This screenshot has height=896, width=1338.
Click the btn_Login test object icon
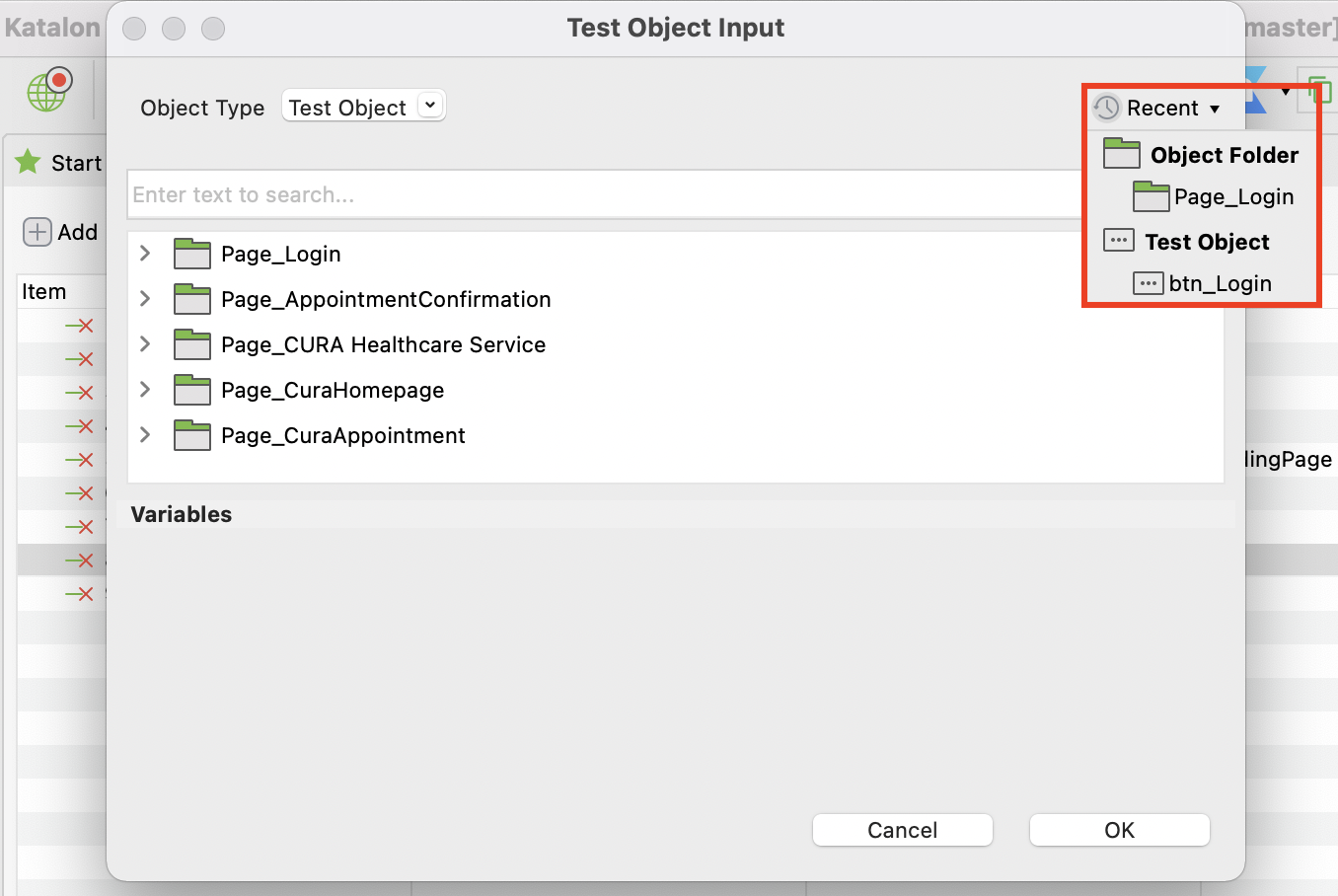click(x=1148, y=283)
